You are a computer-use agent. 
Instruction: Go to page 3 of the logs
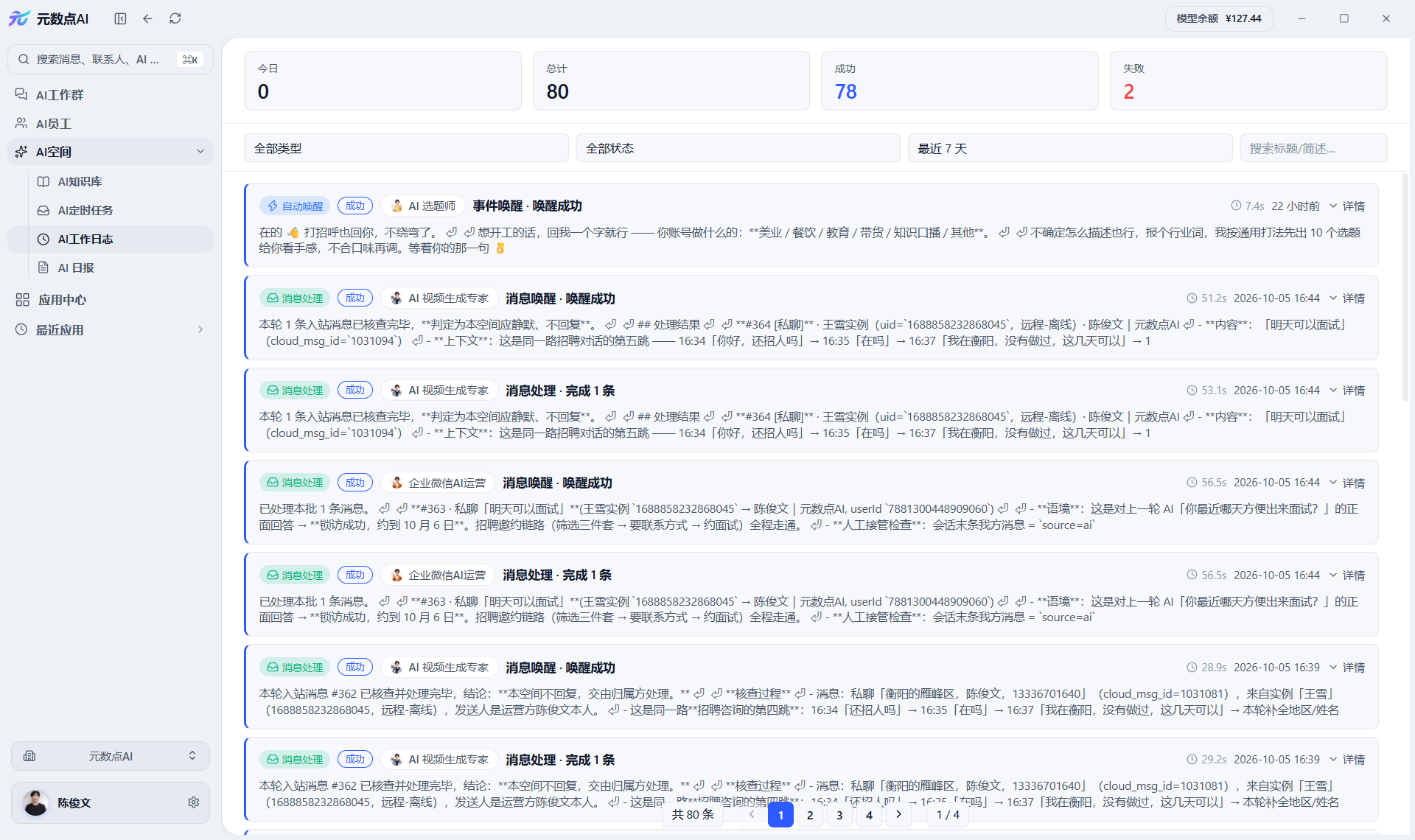(x=839, y=815)
